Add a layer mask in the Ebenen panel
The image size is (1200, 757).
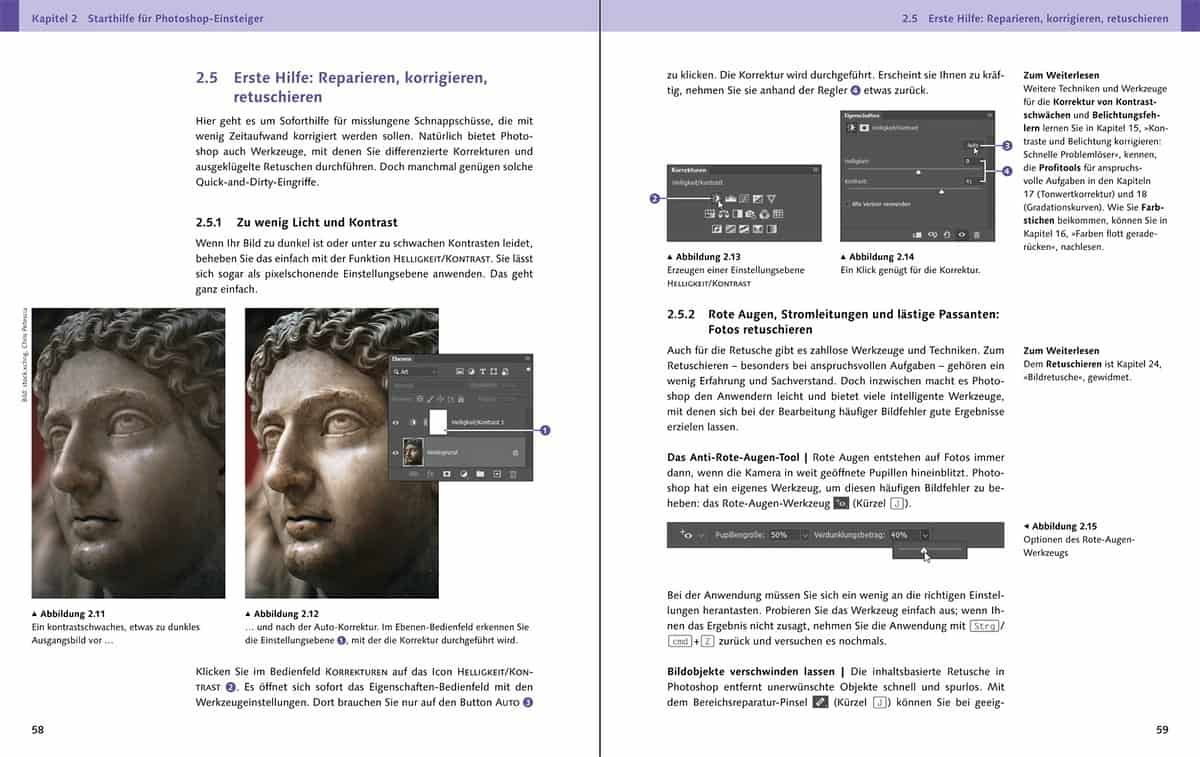(446, 474)
